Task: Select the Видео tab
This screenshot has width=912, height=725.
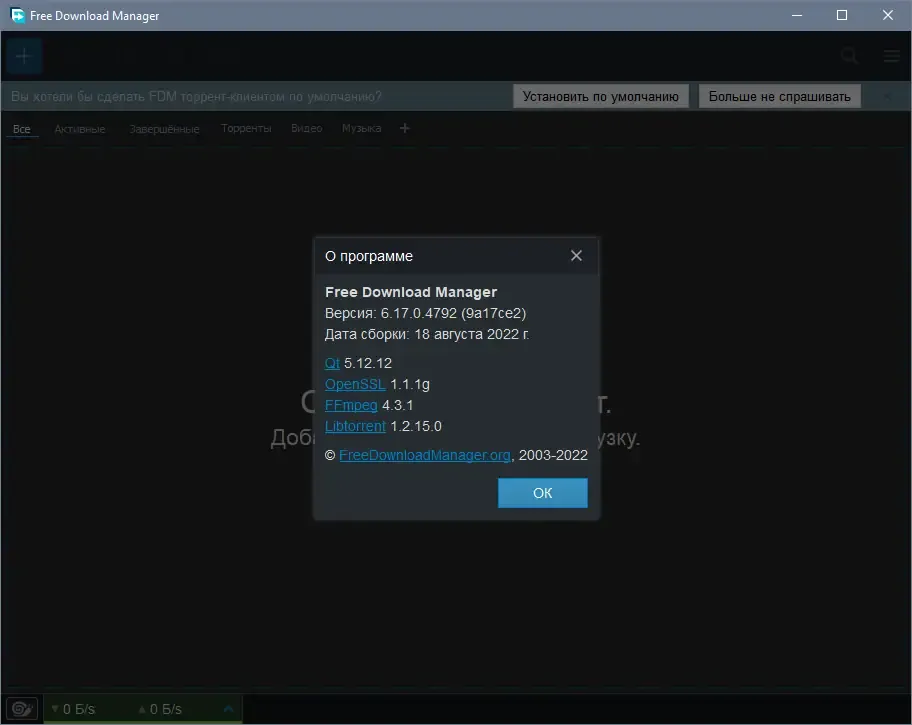Action: click(307, 128)
